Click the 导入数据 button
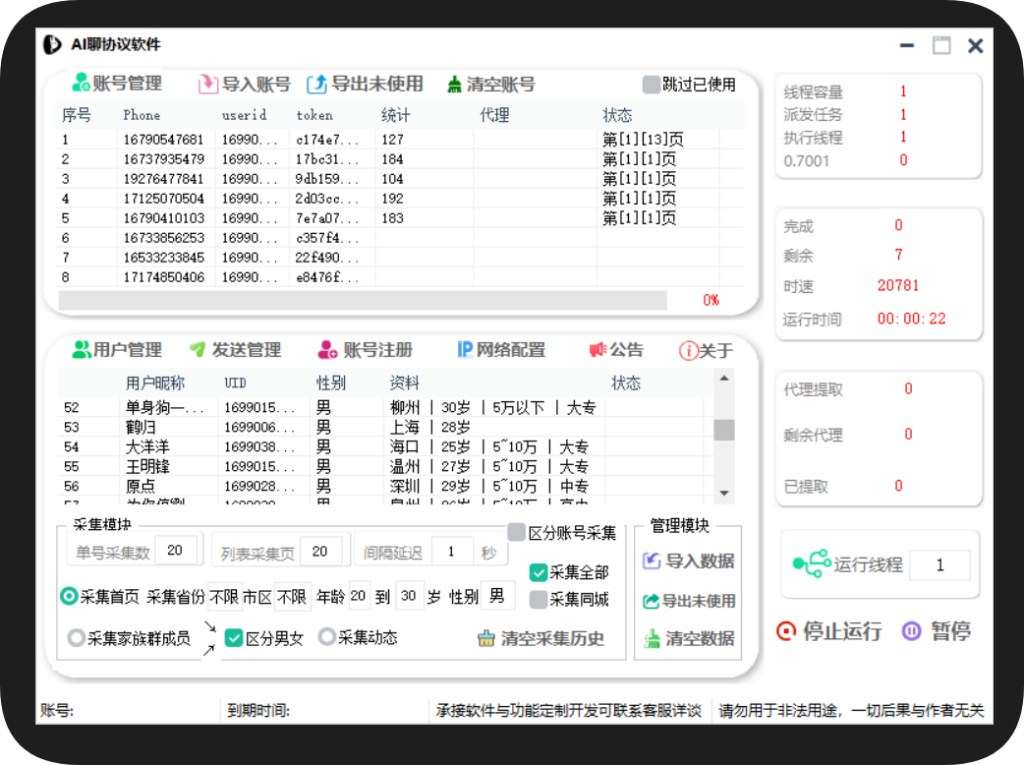Viewport: 1024px width, 765px height. (x=687, y=562)
